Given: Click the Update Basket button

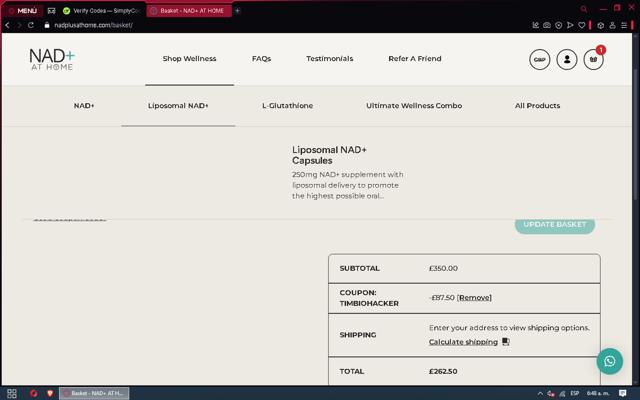Looking at the screenshot, I should point(555,226).
